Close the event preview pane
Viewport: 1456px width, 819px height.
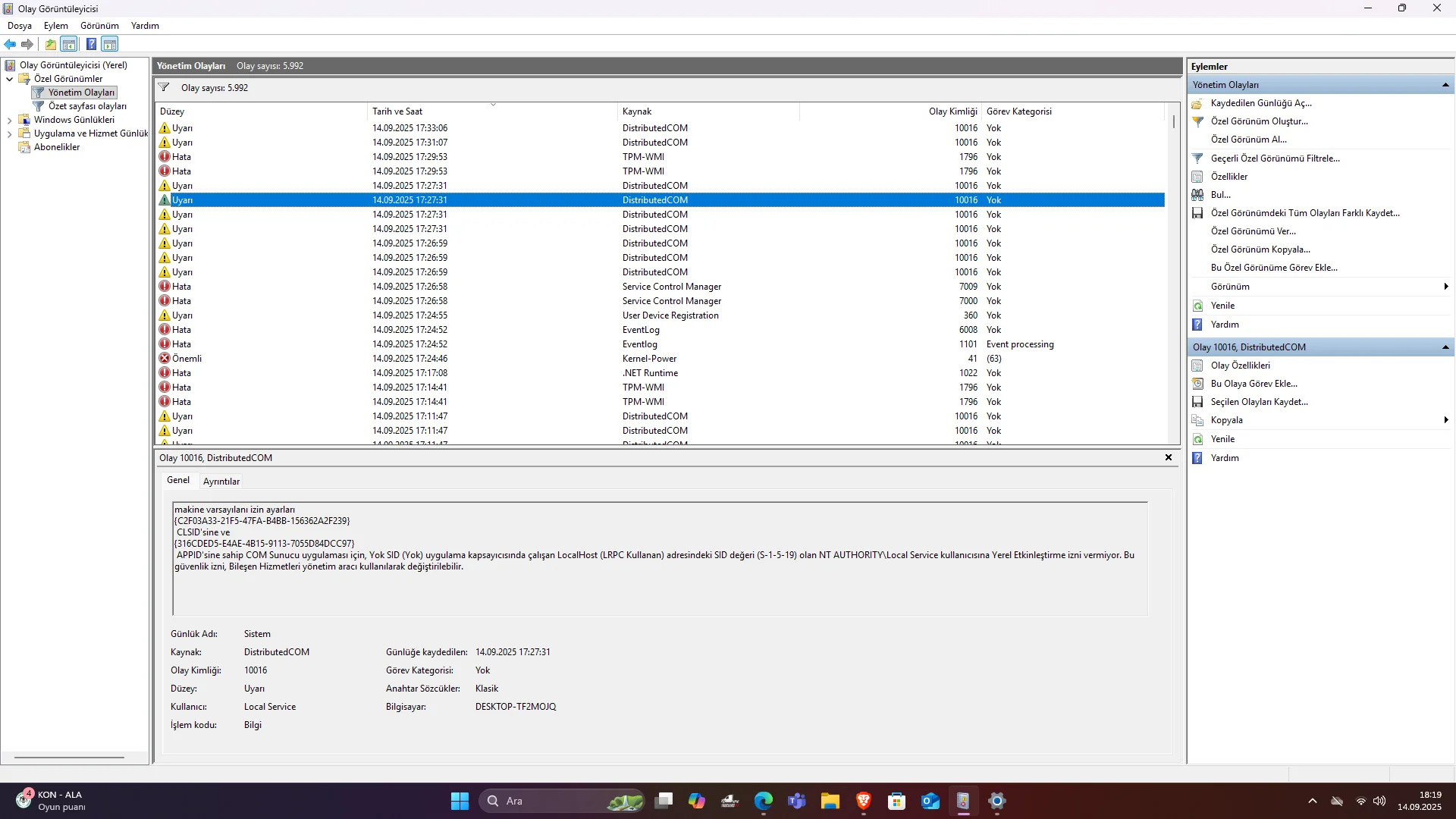(1168, 458)
